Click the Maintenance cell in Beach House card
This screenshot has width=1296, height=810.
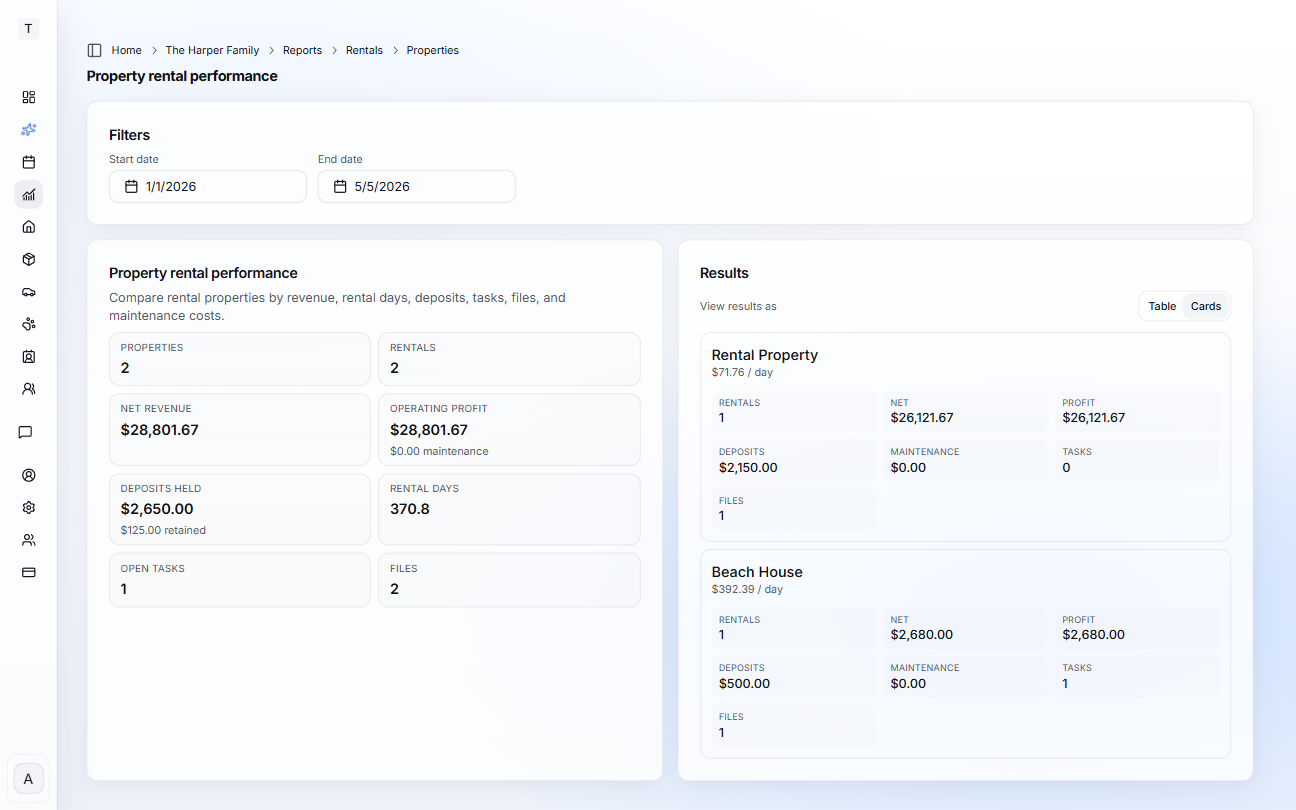pos(965,676)
